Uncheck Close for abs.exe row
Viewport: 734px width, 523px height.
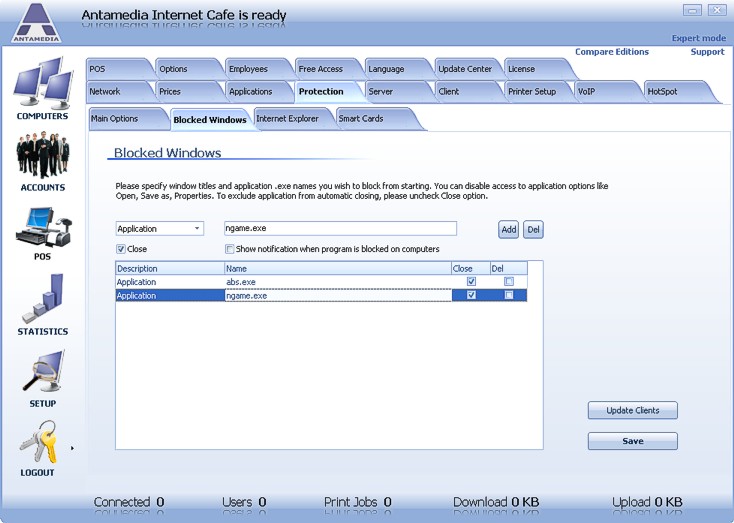(x=471, y=281)
